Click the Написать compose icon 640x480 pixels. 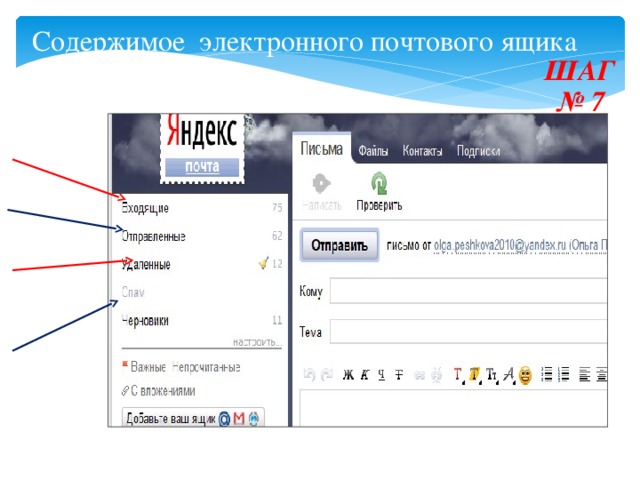[321, 184]
